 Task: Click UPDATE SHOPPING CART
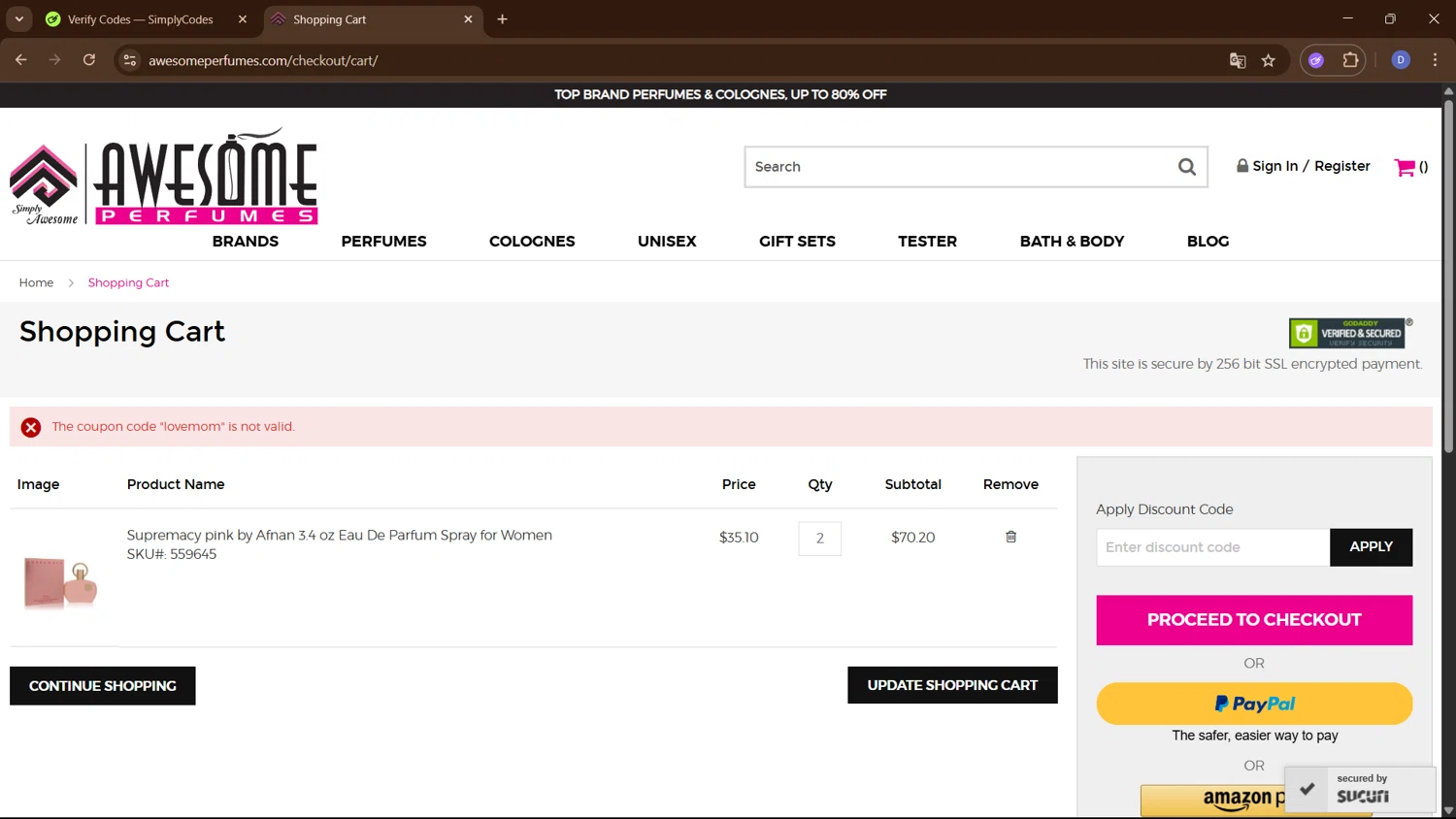click(952, 685)
